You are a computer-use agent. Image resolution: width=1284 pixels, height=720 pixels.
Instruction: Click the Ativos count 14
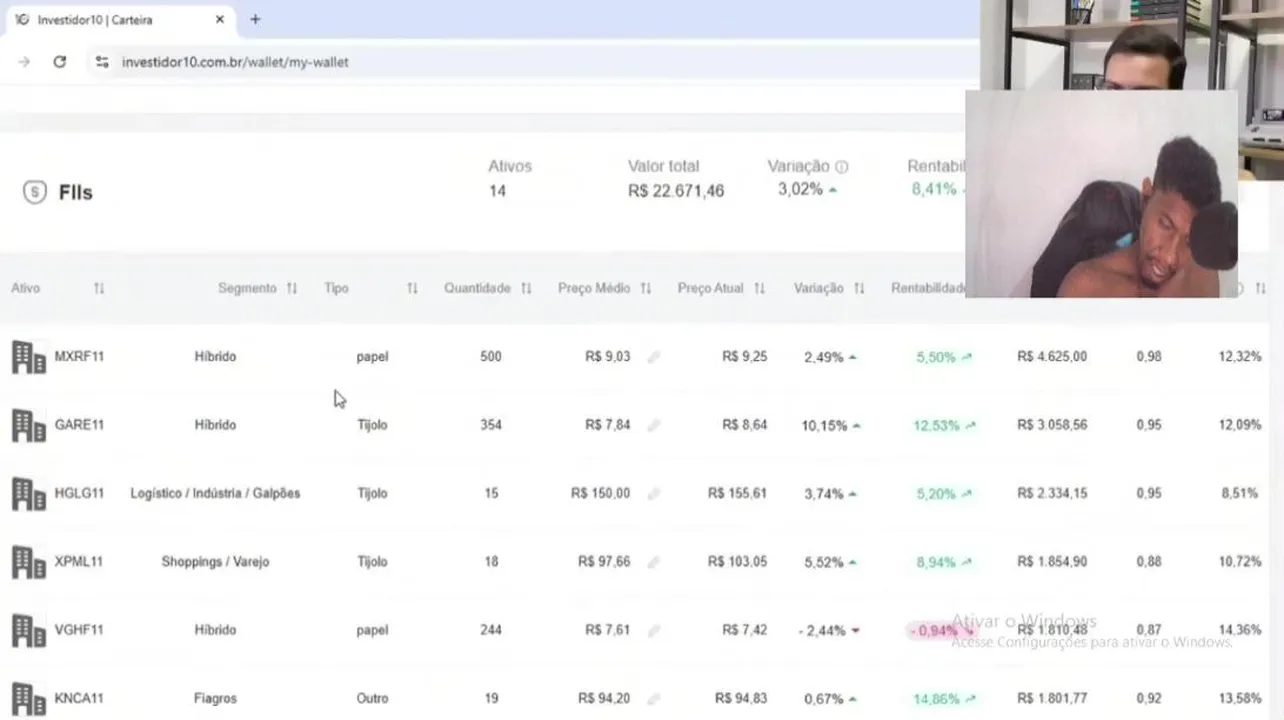[497, 191]
